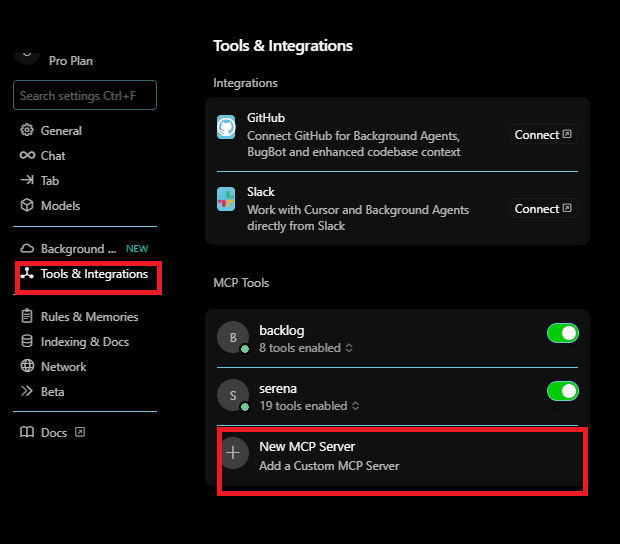Image resolution: width=620 pixels, height=544 pixels.
Task: Click the backlog server avatar B
Action: pyautogui.click(x=233, y=337)
